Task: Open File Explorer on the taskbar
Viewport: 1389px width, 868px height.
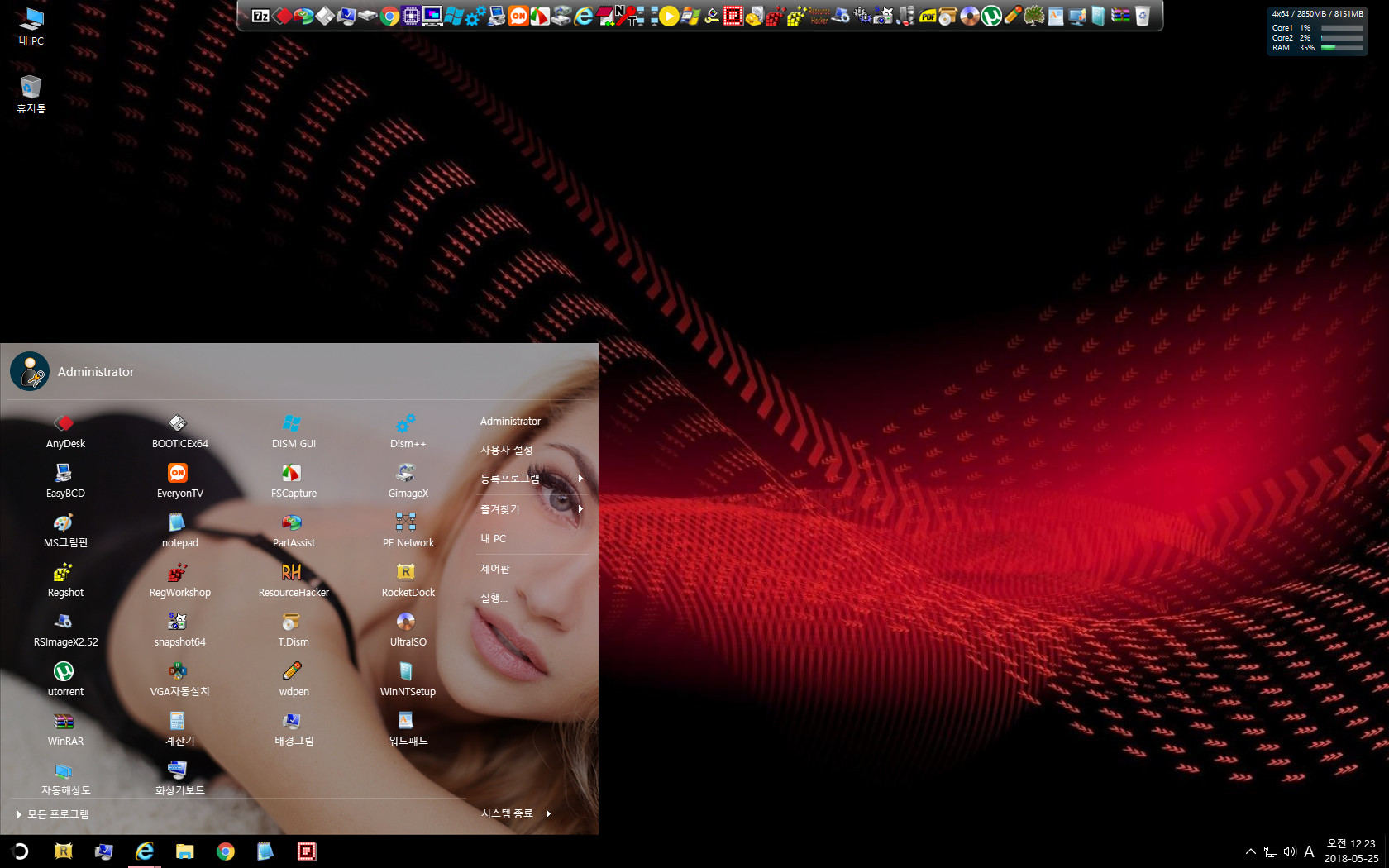Action: click(184, 851)
